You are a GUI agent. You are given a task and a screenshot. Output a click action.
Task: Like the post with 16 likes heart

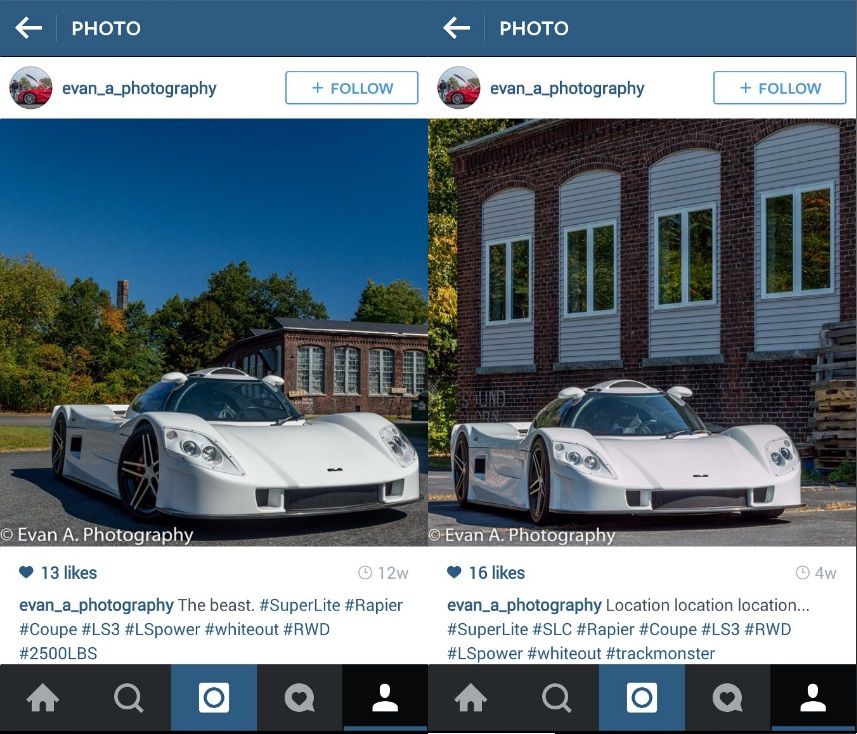click(x=454, y=572)
